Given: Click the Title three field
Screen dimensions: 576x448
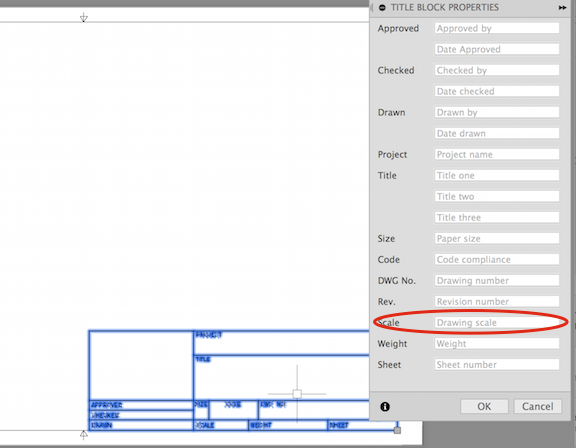Looking at the screenshot, I should tap(497, 217).
